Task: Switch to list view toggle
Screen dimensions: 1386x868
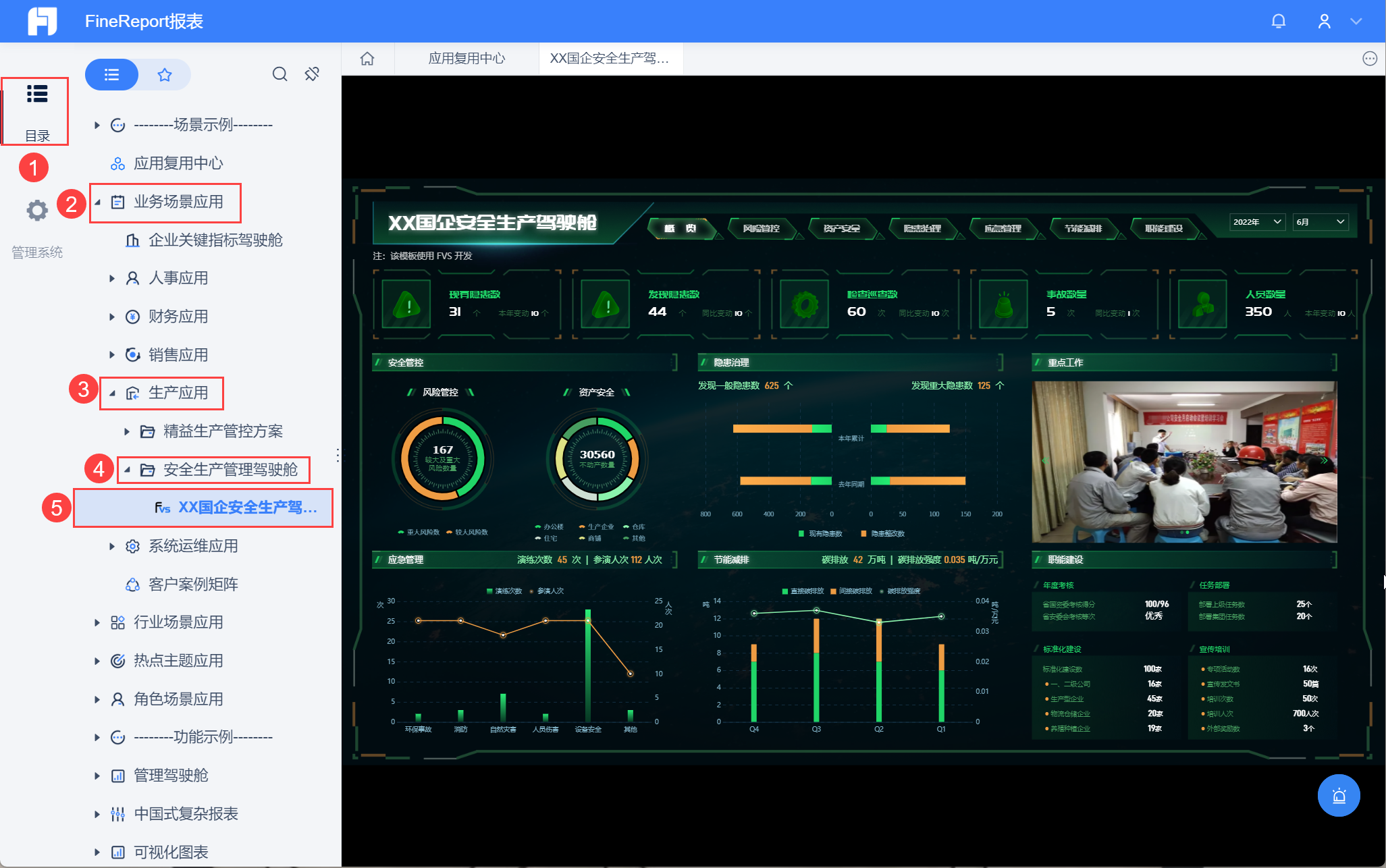Action: 112,74
